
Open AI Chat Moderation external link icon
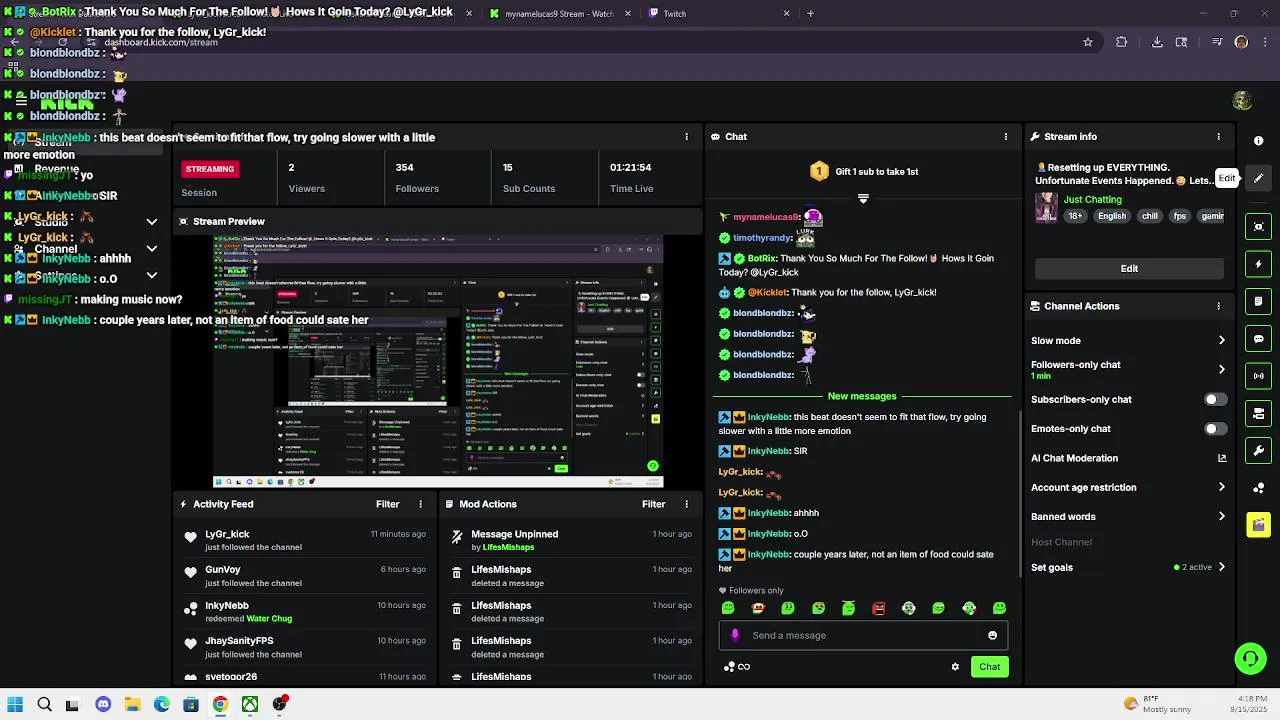point(1221,458)
